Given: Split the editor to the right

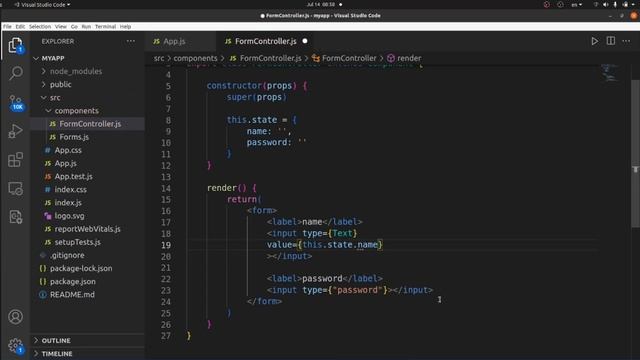Looking at the screenshot, I should pyautogui.click(x=611, y=41).
